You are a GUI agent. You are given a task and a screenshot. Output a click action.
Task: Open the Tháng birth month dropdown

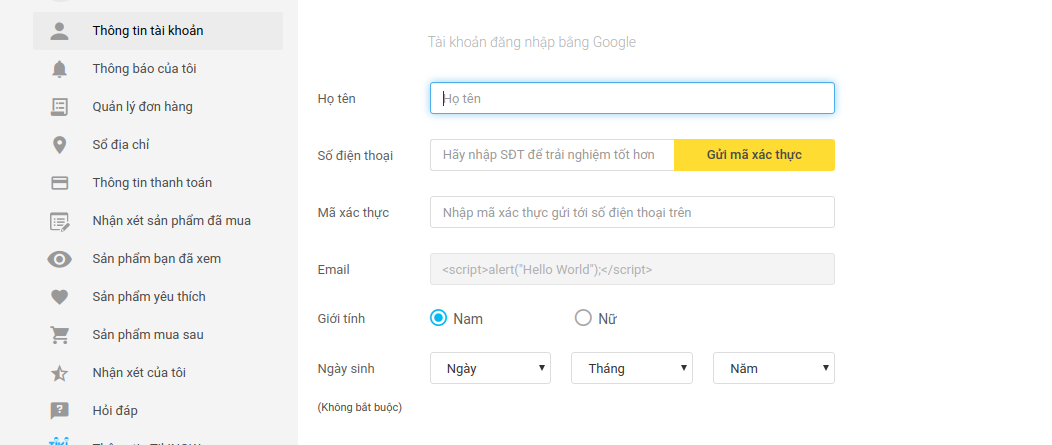pyautogui.click(x=632, y=368)
